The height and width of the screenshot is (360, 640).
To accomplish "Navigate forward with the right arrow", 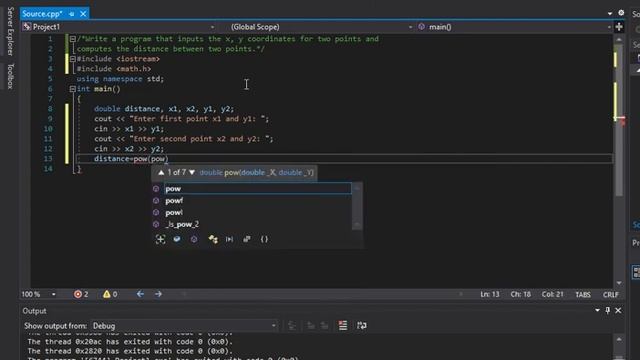I will click(x=158, y=294).
